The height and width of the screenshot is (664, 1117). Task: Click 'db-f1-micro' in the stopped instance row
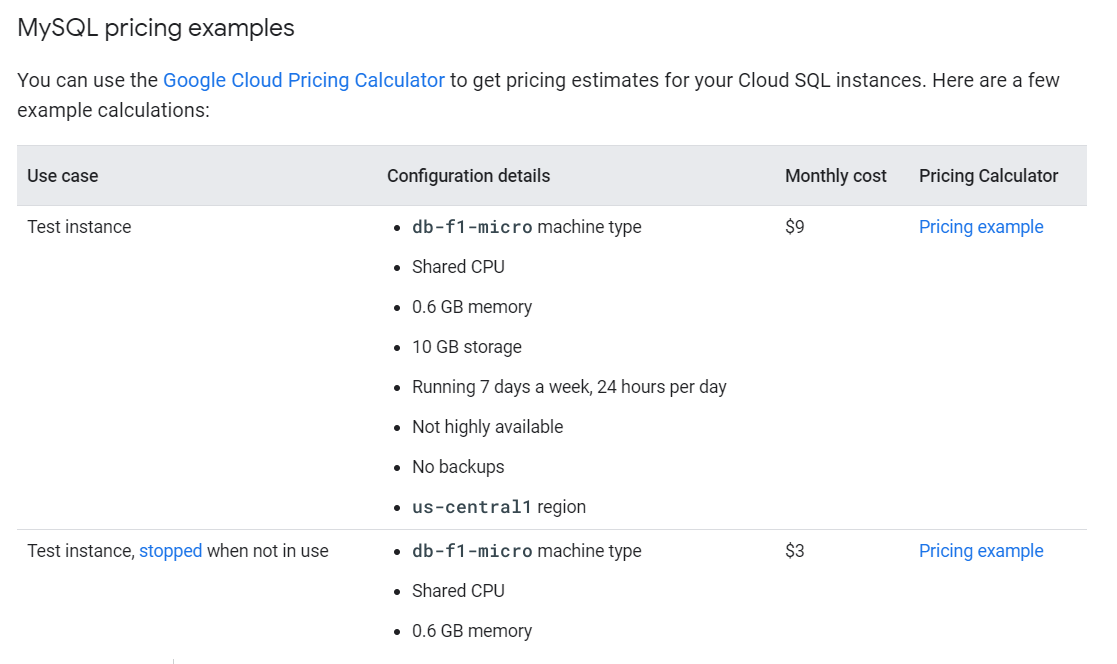point(471,551)
